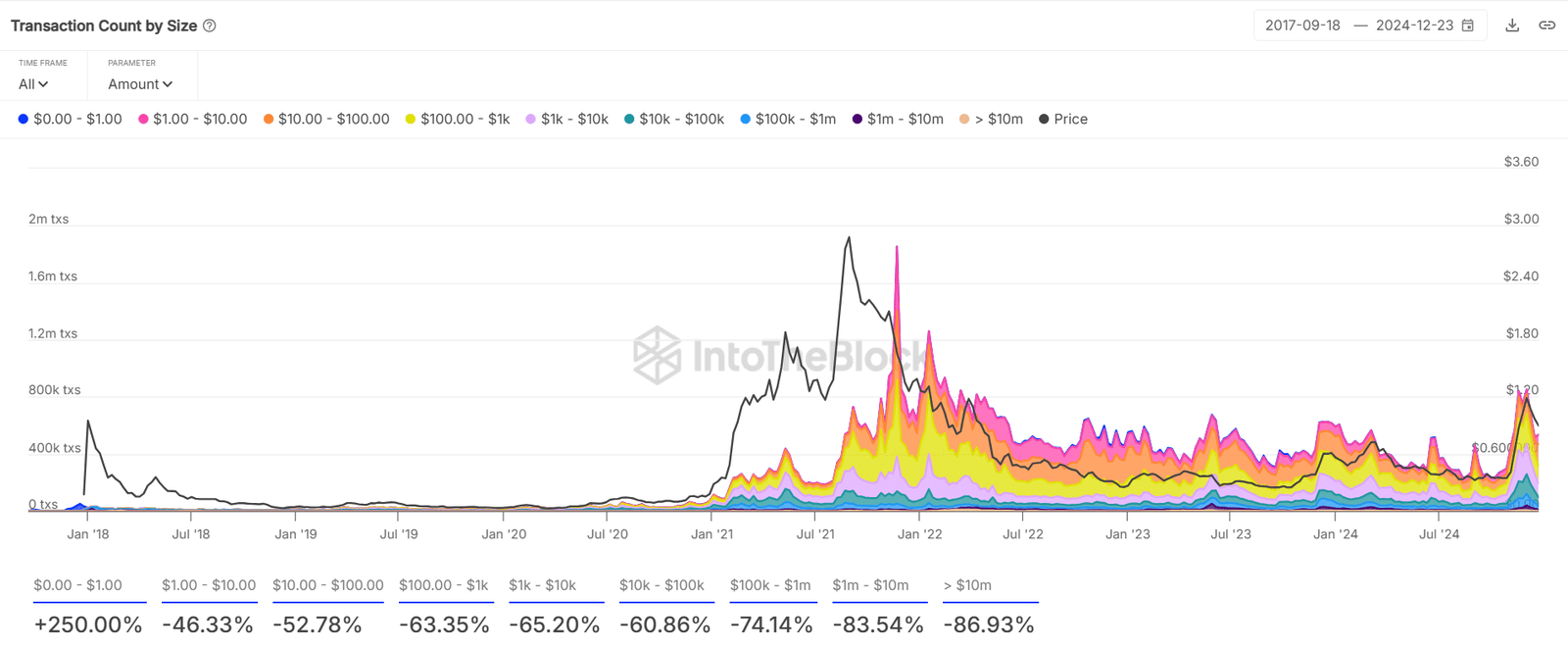The width and height of the screenshot is (1568, 650).
Task: Toggle the $0.00 - $1.00 legend series
Action: [x=70, y=119]
